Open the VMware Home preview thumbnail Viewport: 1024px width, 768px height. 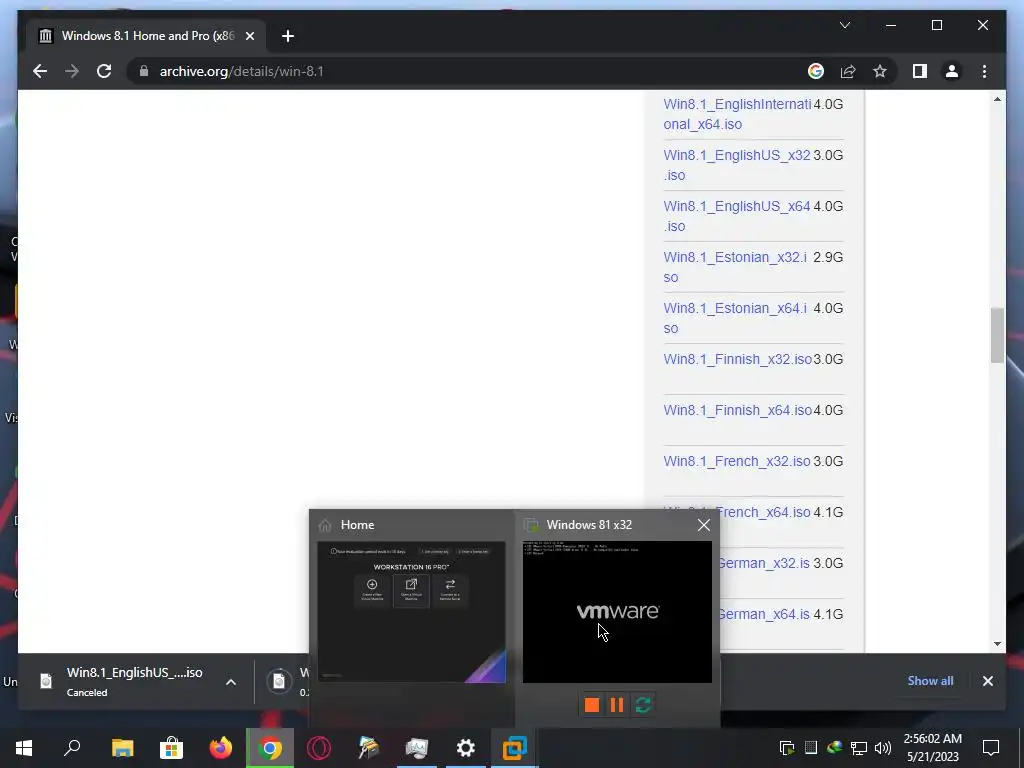click(x=411, y=612)
